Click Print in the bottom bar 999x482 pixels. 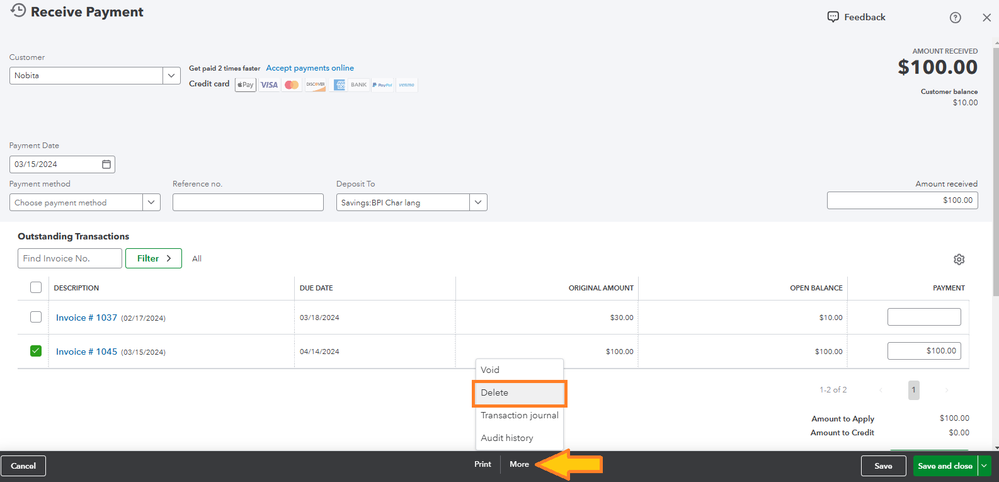pos(483,465)
